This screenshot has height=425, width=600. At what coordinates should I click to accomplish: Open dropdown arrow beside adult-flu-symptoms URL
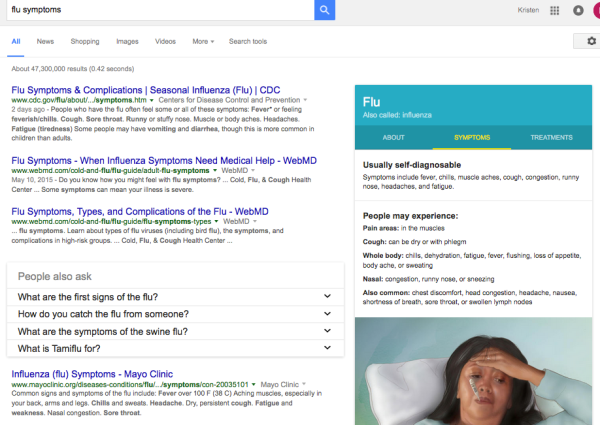pyautogui.click(x=215, y=171)
